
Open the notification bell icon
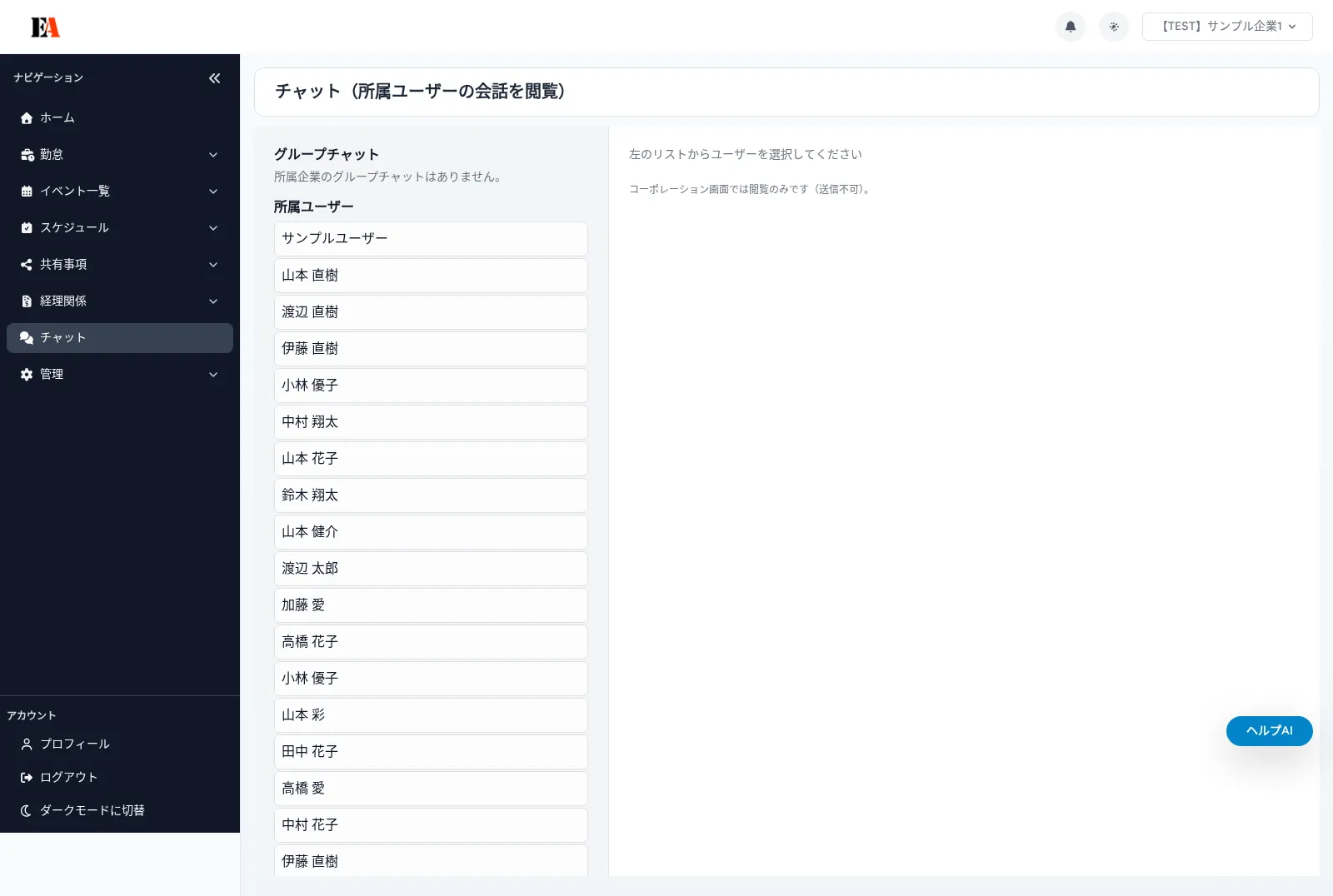1071,26
